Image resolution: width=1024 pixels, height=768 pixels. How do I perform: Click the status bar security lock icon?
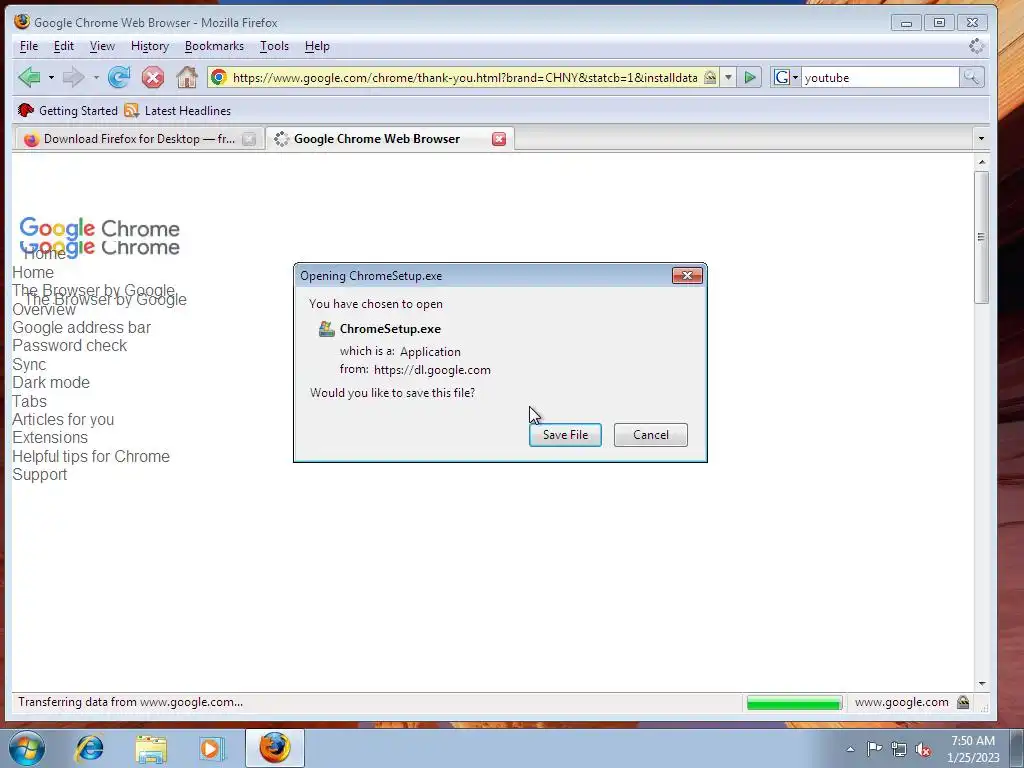(x=963, y=703)
